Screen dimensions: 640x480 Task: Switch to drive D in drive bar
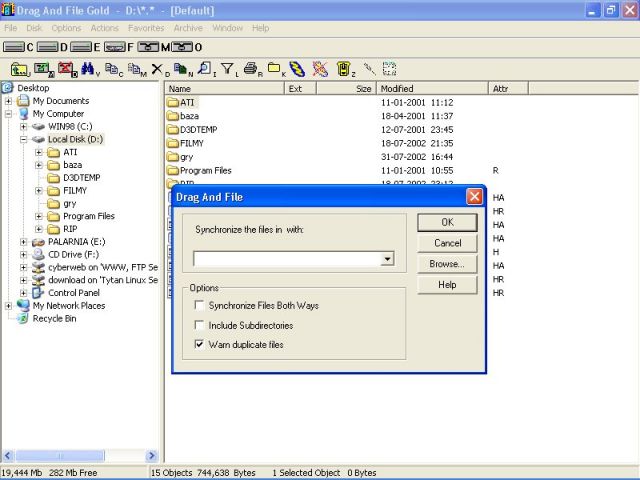point(52,47)
